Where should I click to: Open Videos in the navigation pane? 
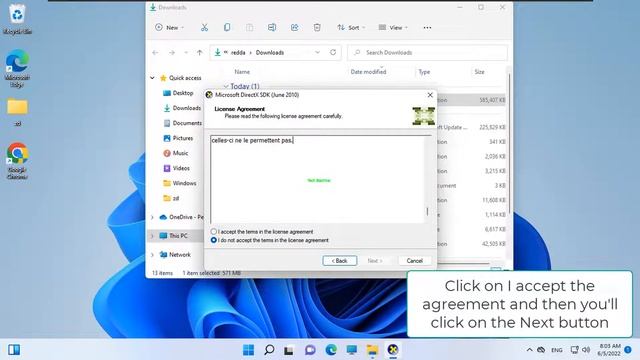177,168
